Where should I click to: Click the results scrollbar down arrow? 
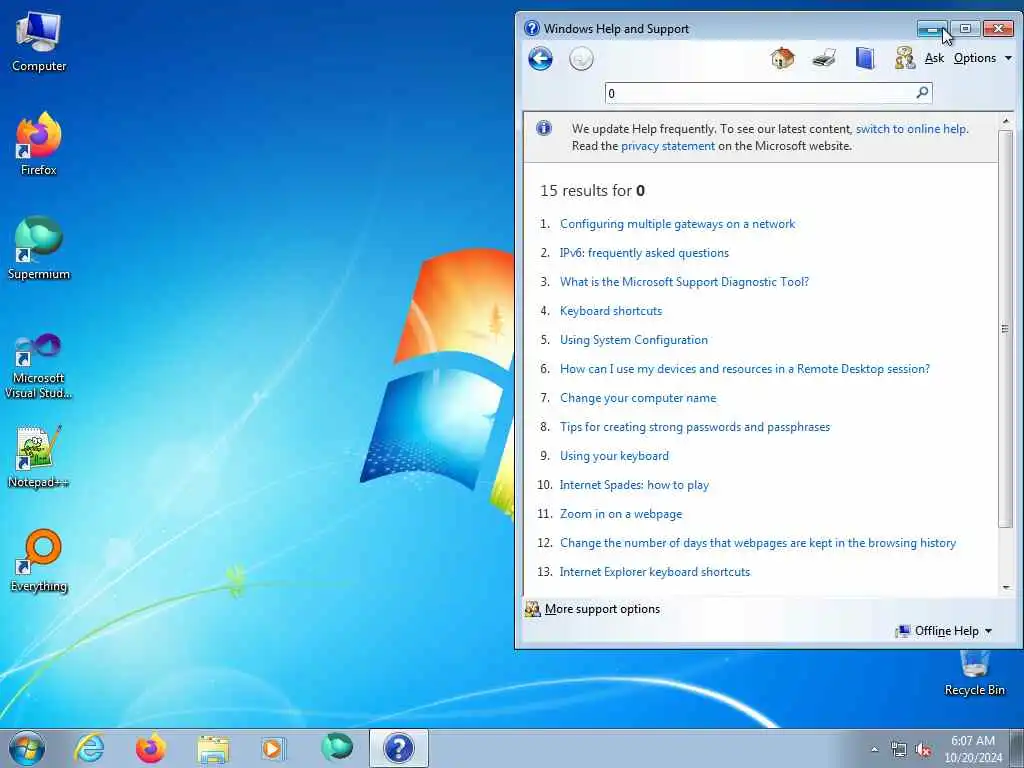(x=1005, y=588)
